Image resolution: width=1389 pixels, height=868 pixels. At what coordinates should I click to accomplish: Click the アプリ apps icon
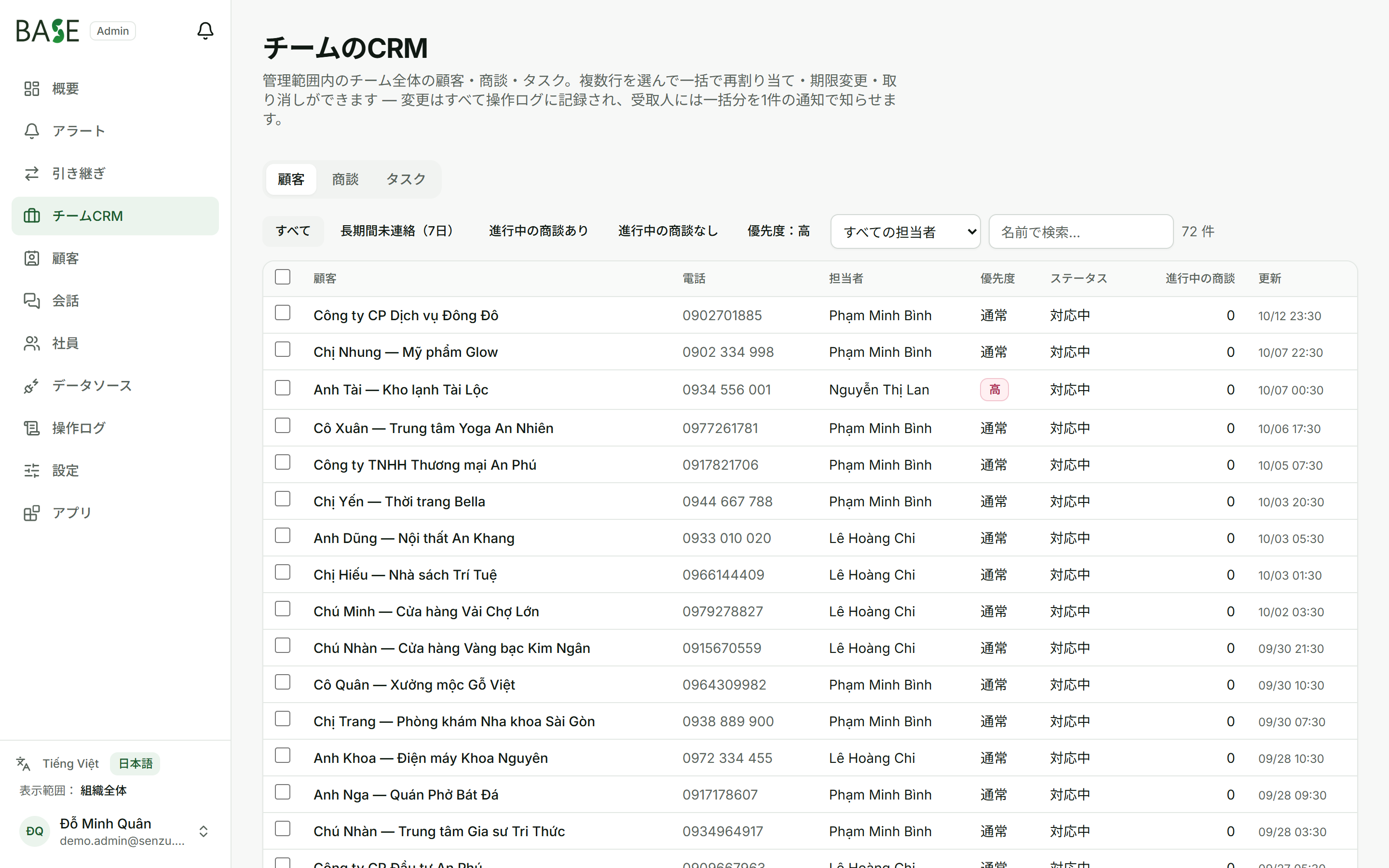[x=31, y=513]
